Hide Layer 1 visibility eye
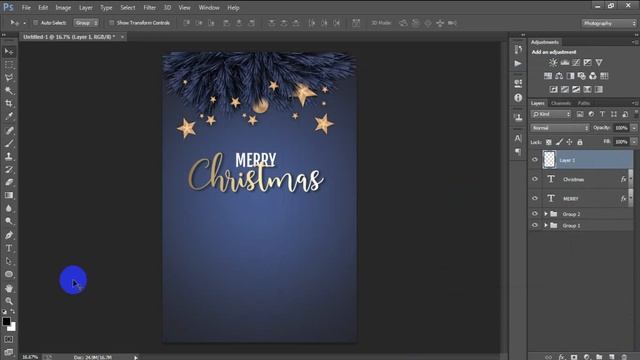Image resolution: width=640 pixels, height=360 pixels. (535, 160)
